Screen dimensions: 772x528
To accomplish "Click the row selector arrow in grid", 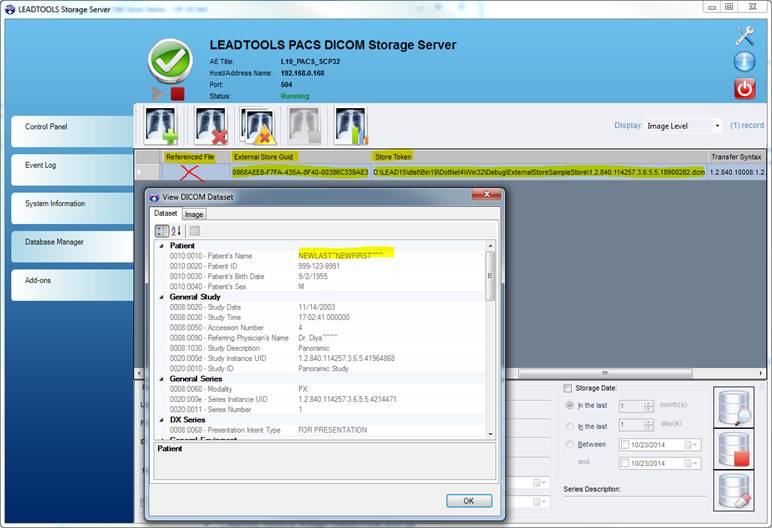I will click(x=139, y=172).
